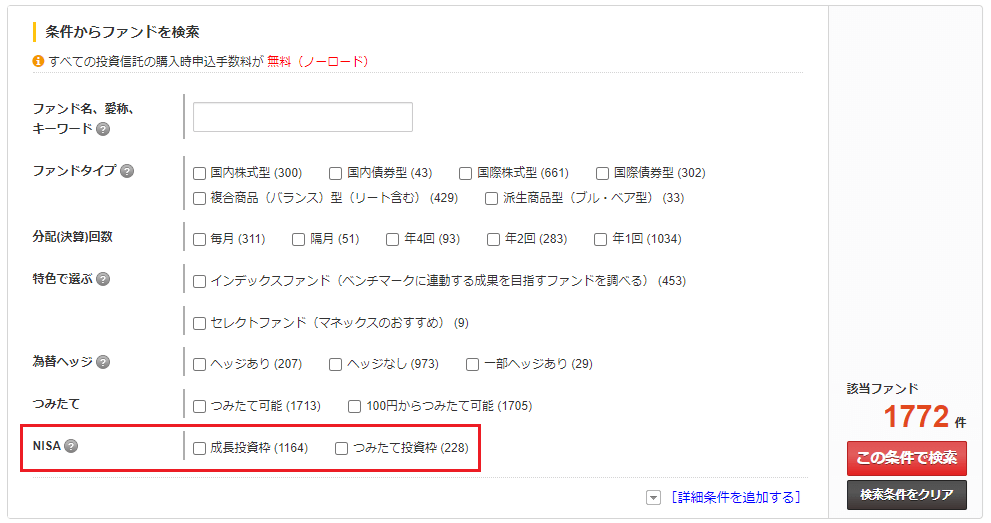Check the つみたて投資枠 (228) option
This screenshot has width=991, height=523.
pos(342,448)
